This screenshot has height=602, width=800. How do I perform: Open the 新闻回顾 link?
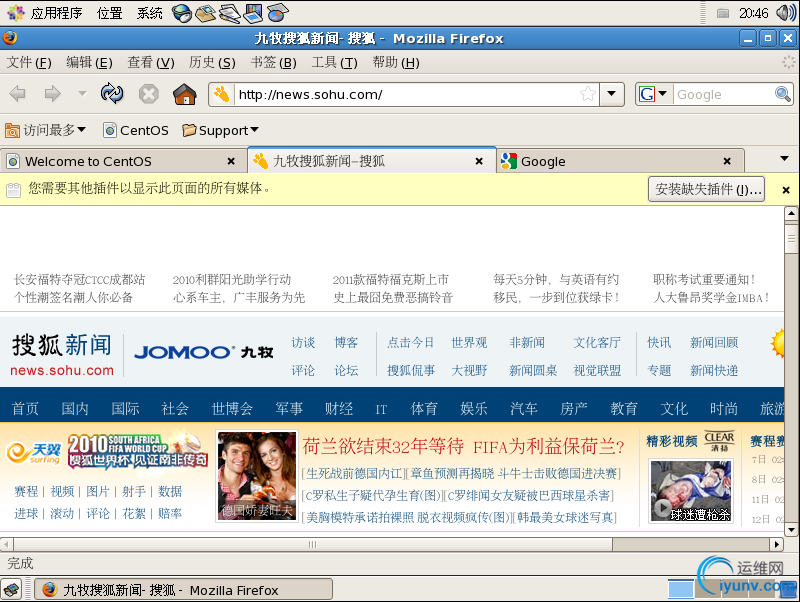click(x=714, y=343)
